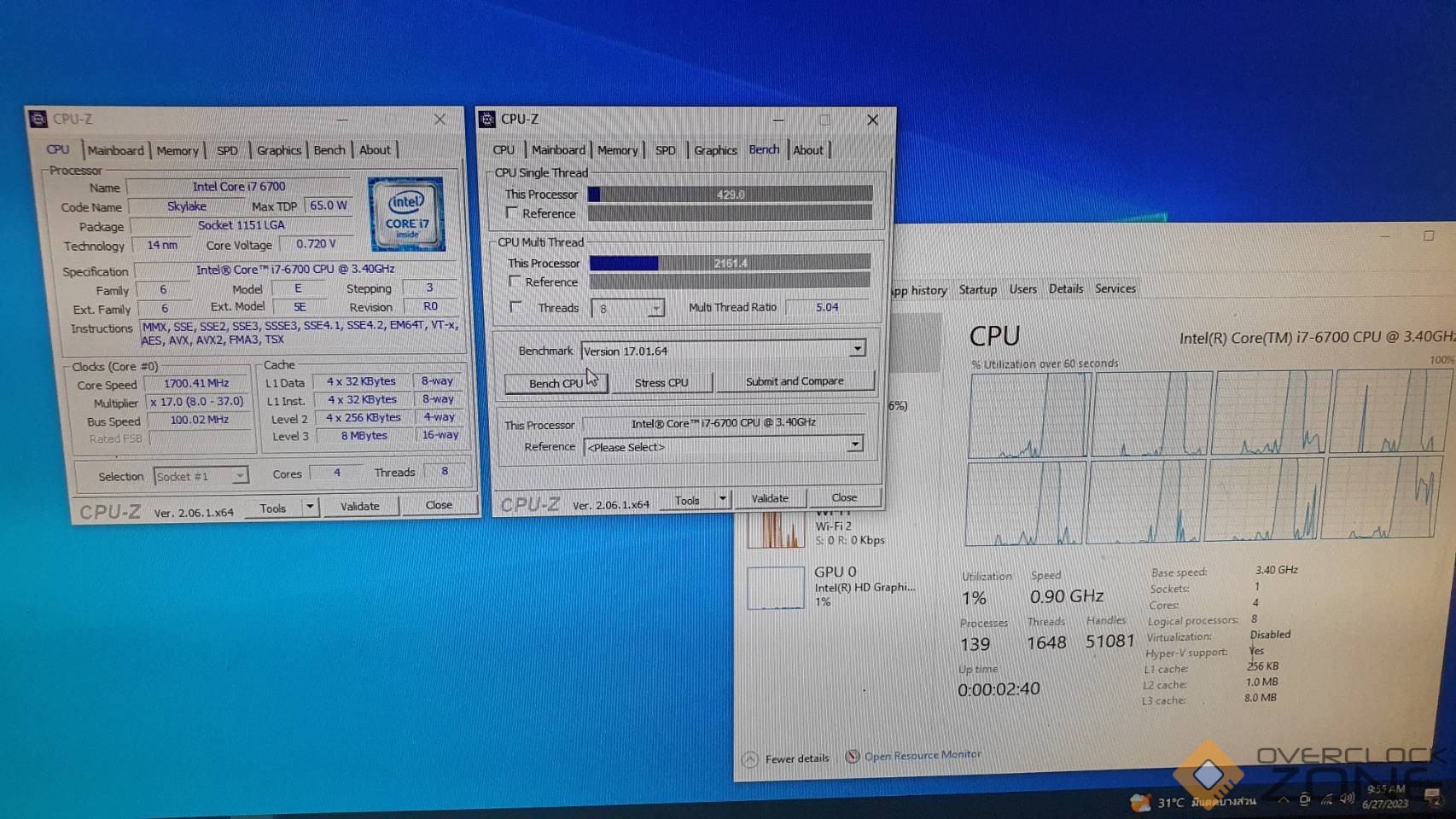The width and height of the screenshot is (1456, 819).
Task: Select the GPU 0 graph thumbnail in Task Manager
Action: click(776, 588)
